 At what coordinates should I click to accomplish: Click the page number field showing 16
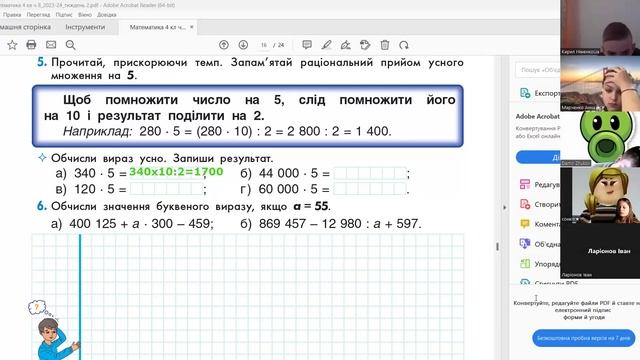coord(264,45)
